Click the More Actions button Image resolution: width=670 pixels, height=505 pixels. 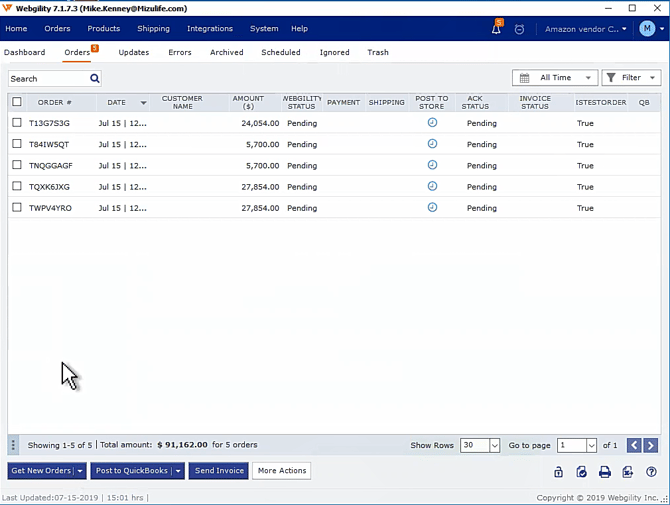coord(281,471)
